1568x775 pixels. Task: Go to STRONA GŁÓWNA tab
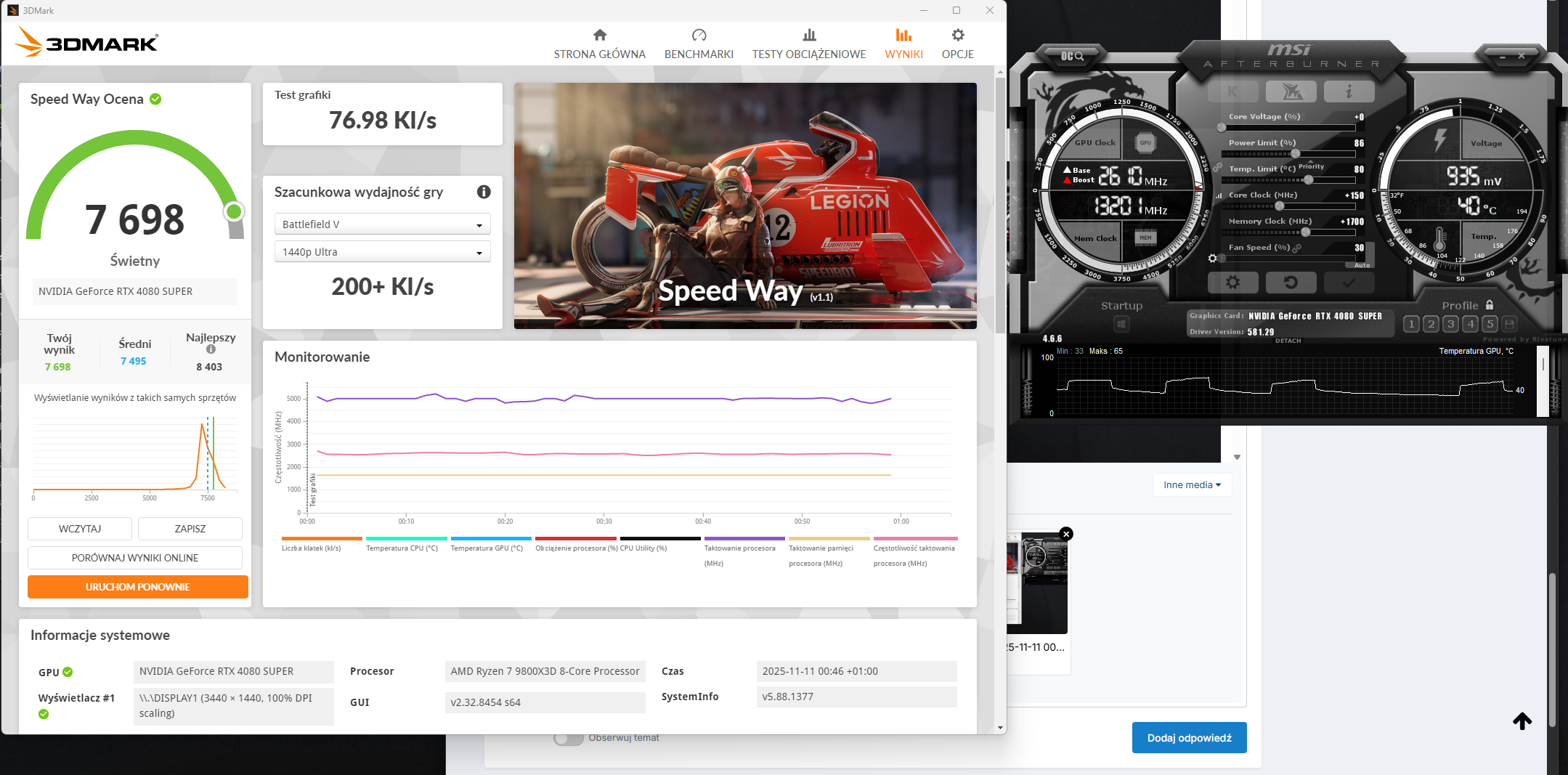(x=600, y=44)
